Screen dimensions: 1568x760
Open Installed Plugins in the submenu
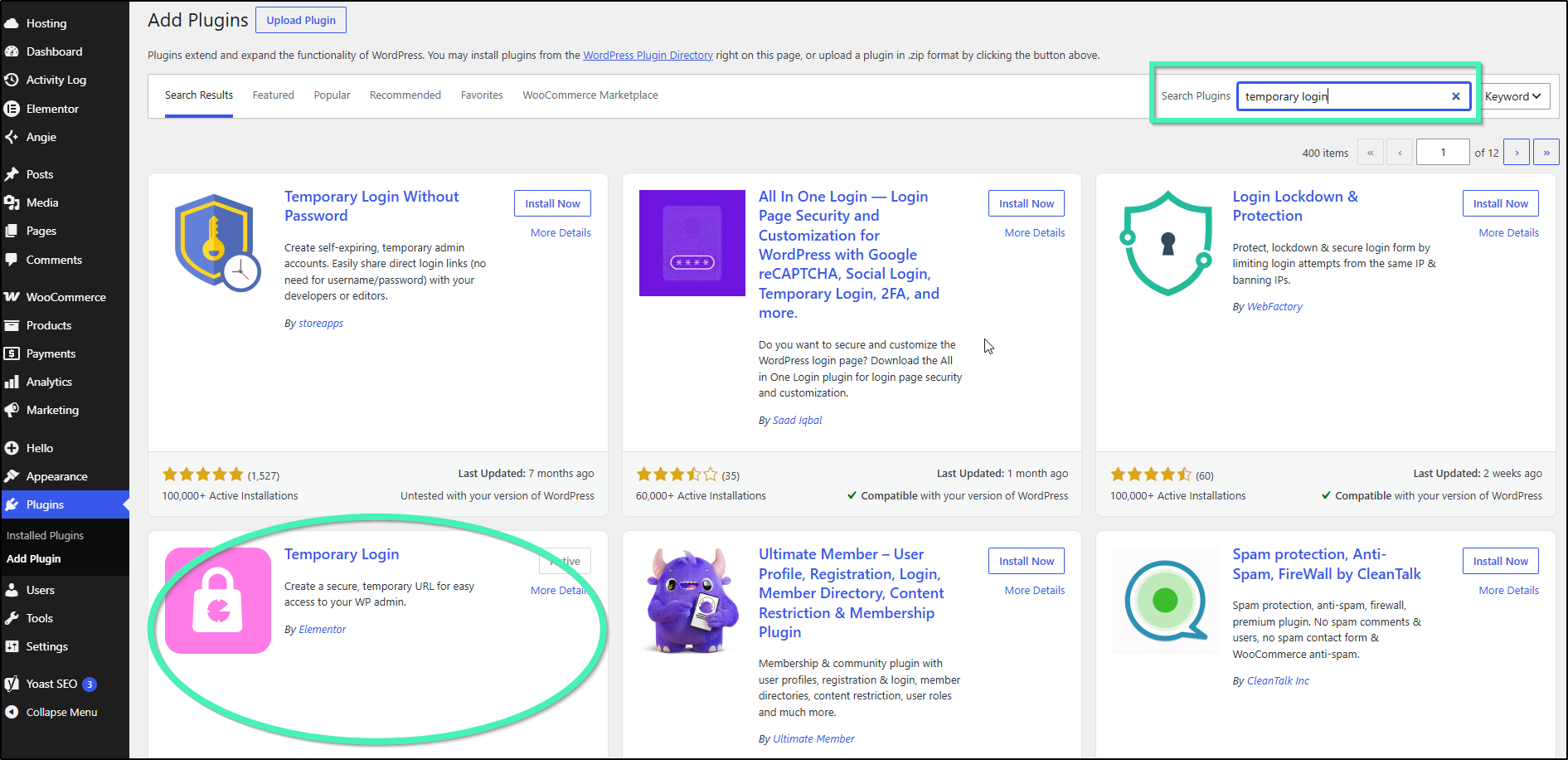click(45, 536)
